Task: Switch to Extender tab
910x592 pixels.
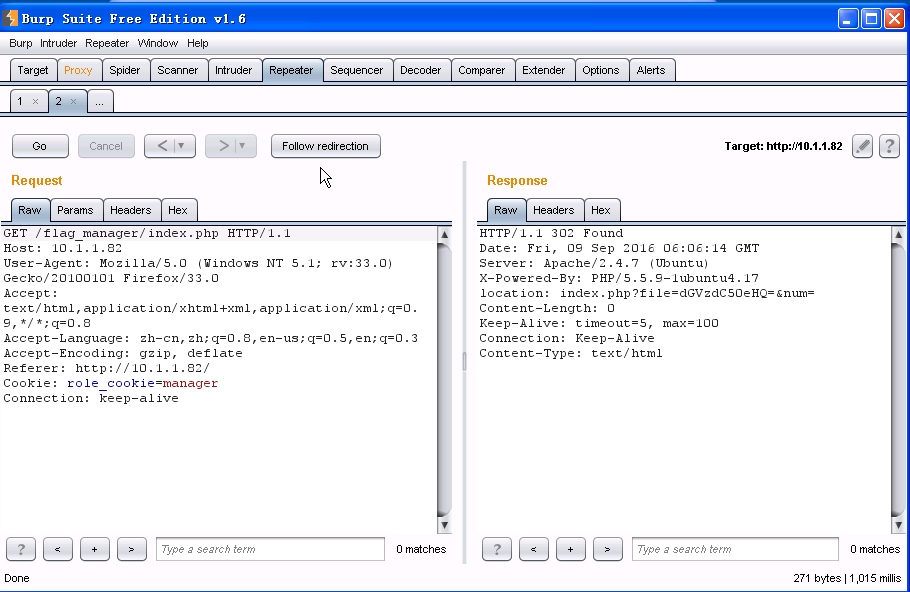Action: 544,70
